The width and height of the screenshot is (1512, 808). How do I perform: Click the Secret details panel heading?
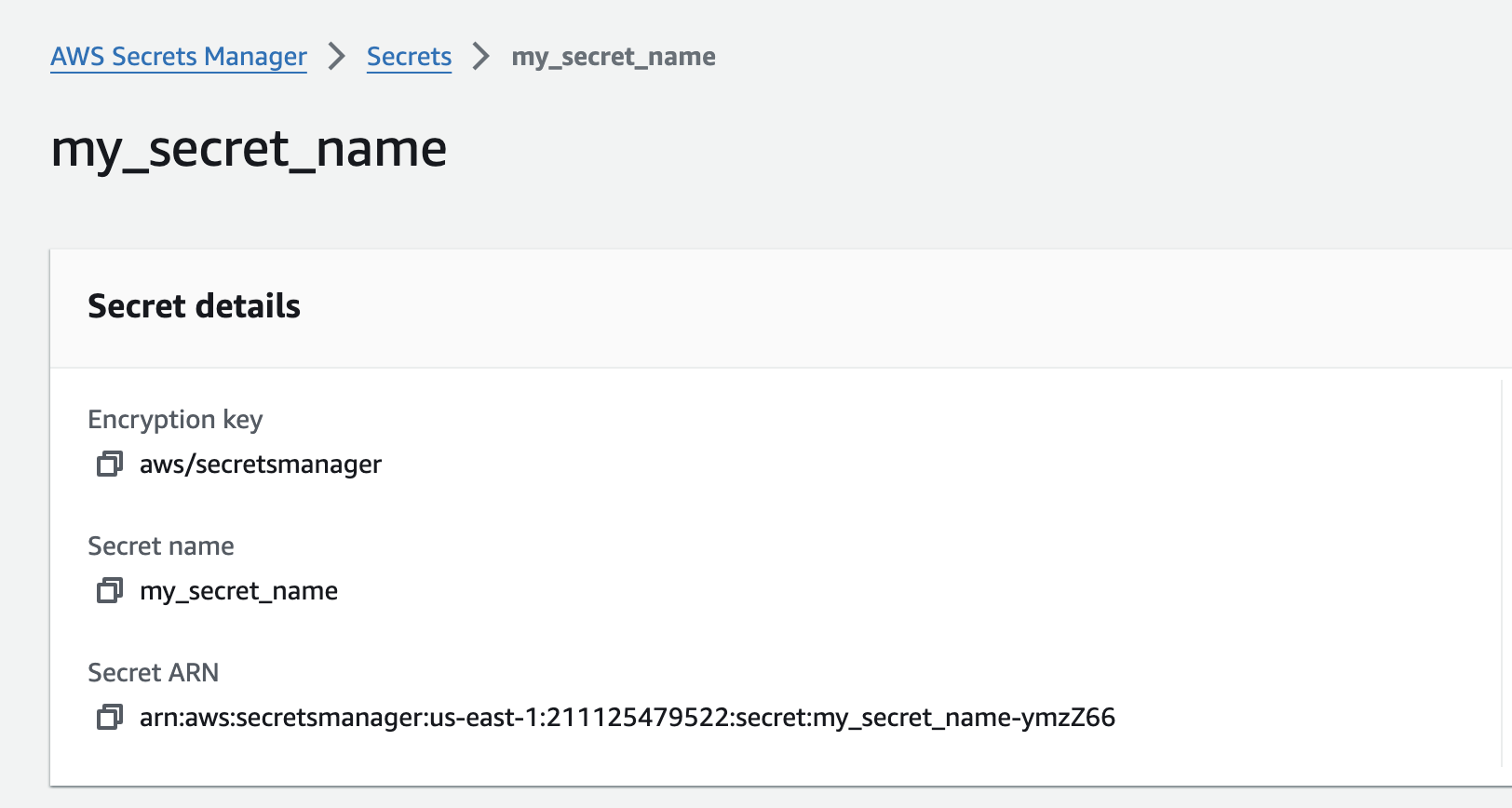point(194,306)
